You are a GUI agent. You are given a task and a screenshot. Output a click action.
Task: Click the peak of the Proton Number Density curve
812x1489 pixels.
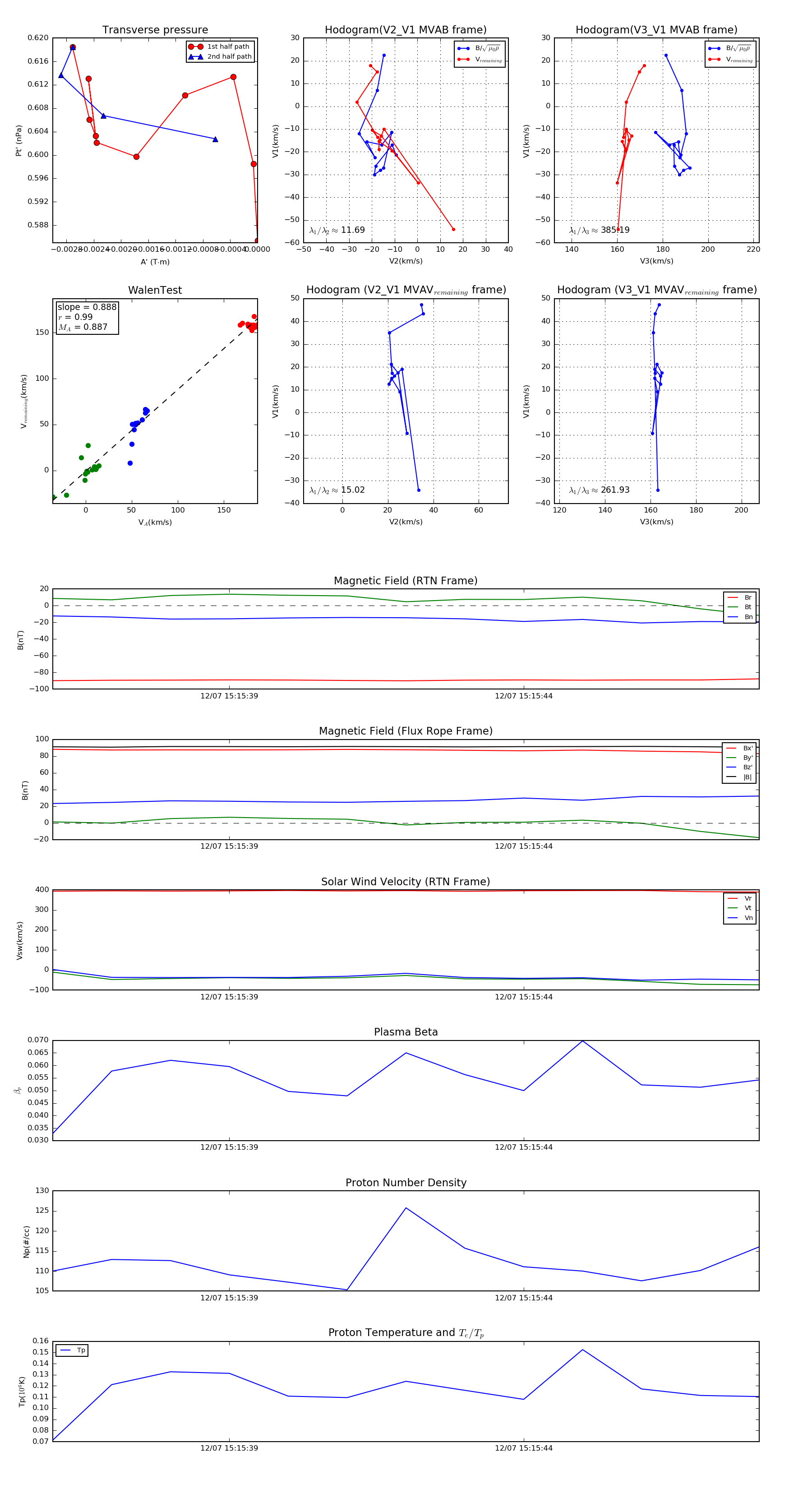point(406,1207)
